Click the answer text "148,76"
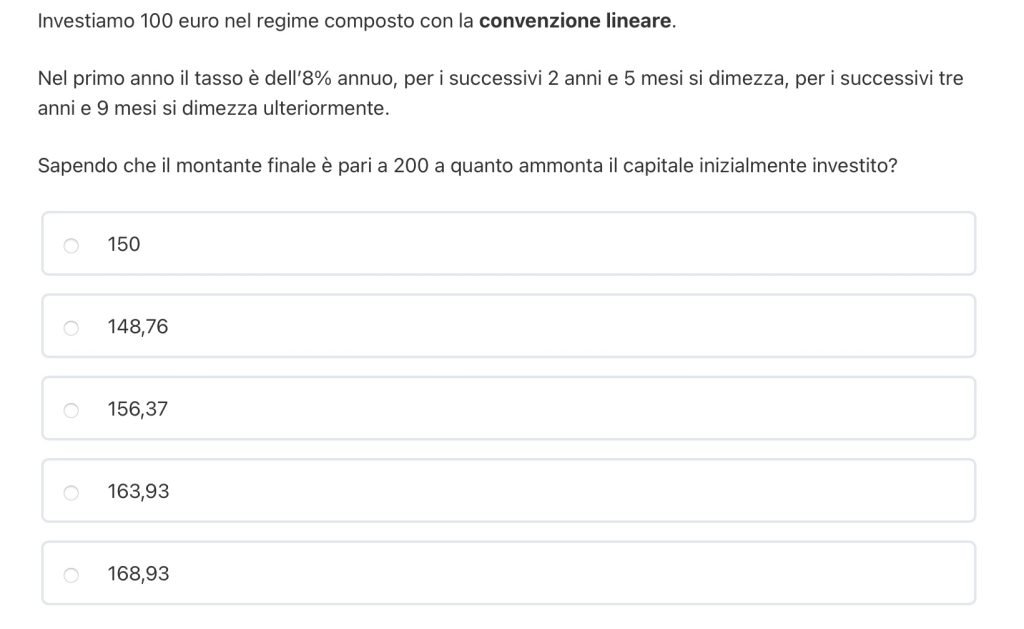This screenshot has width=1024, height=629. point(138,327)
